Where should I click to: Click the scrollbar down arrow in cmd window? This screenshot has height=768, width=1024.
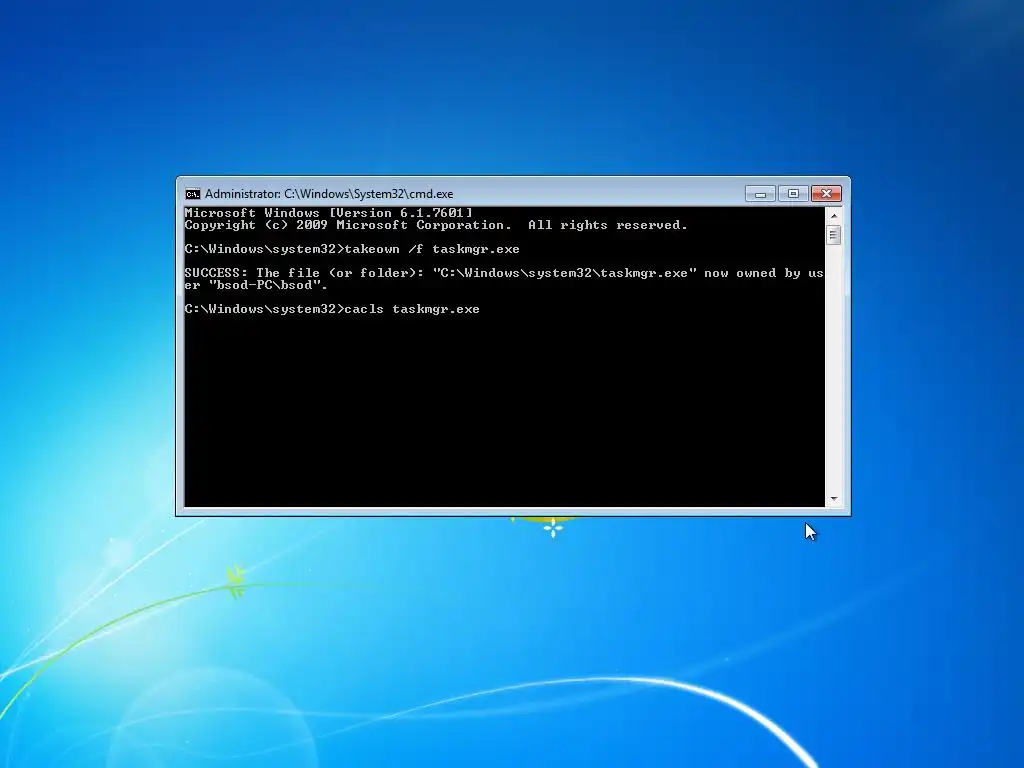(x=833, y=499)
